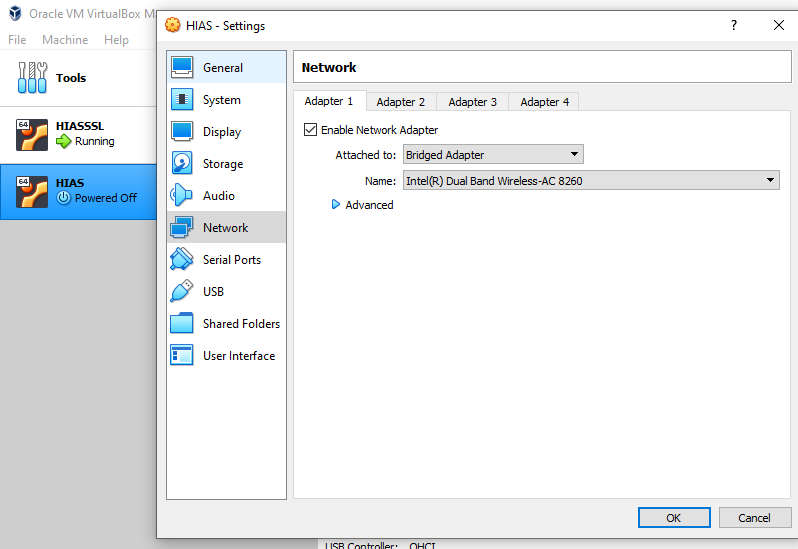Click green Running arrow status icon

[x=64, y=141]
